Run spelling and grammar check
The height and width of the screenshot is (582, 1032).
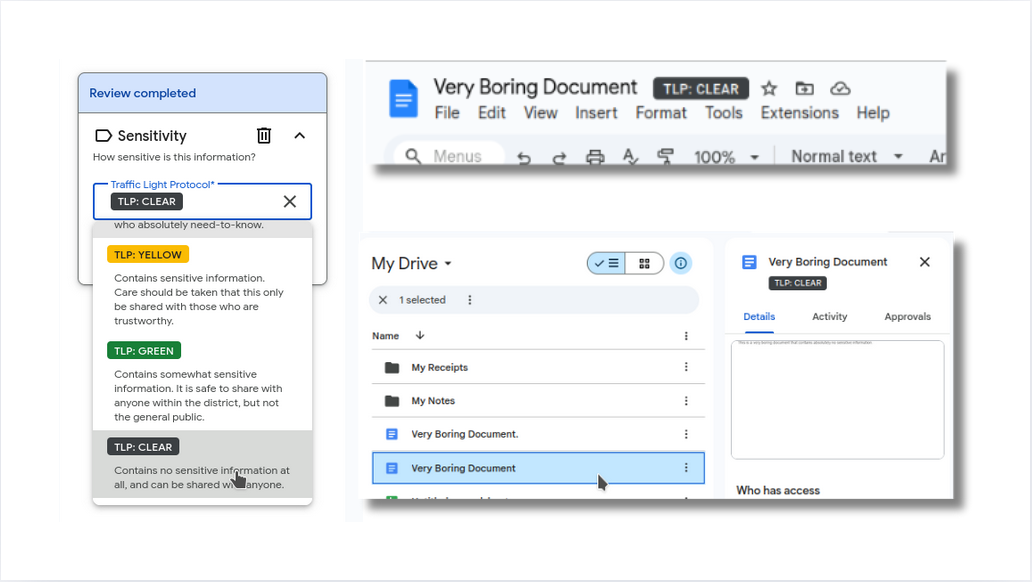click(x=630, y=157)
